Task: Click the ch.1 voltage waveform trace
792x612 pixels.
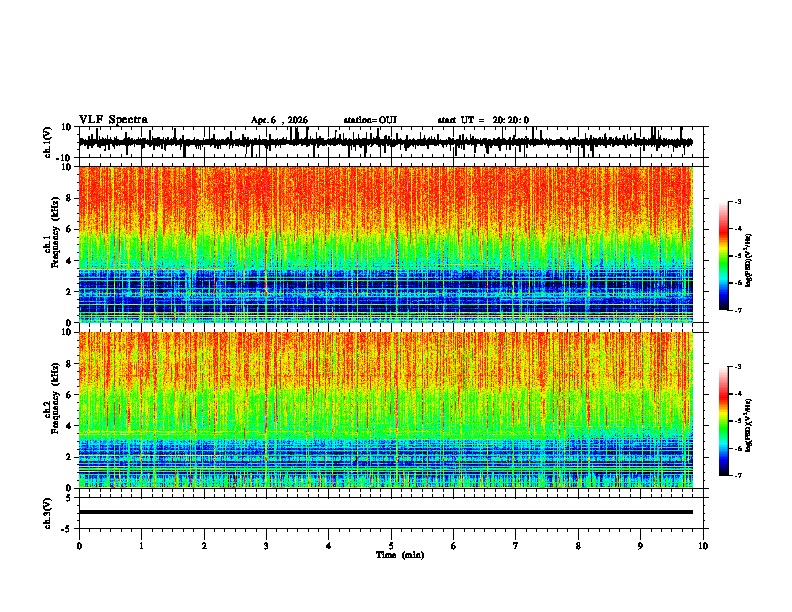Action: (x=385, y=142)
